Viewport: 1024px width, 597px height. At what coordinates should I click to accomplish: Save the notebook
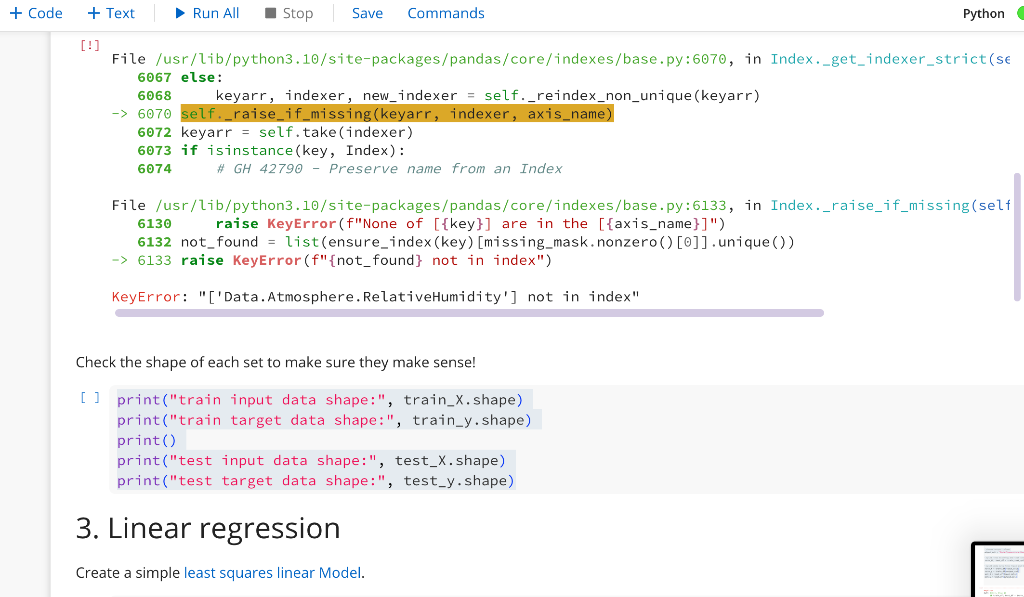click(367, 13)
